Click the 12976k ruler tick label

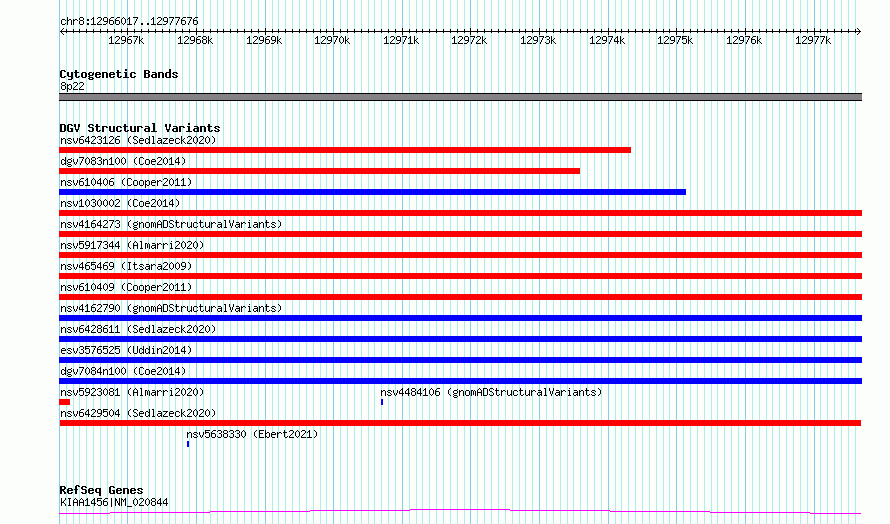coord(744,40)
